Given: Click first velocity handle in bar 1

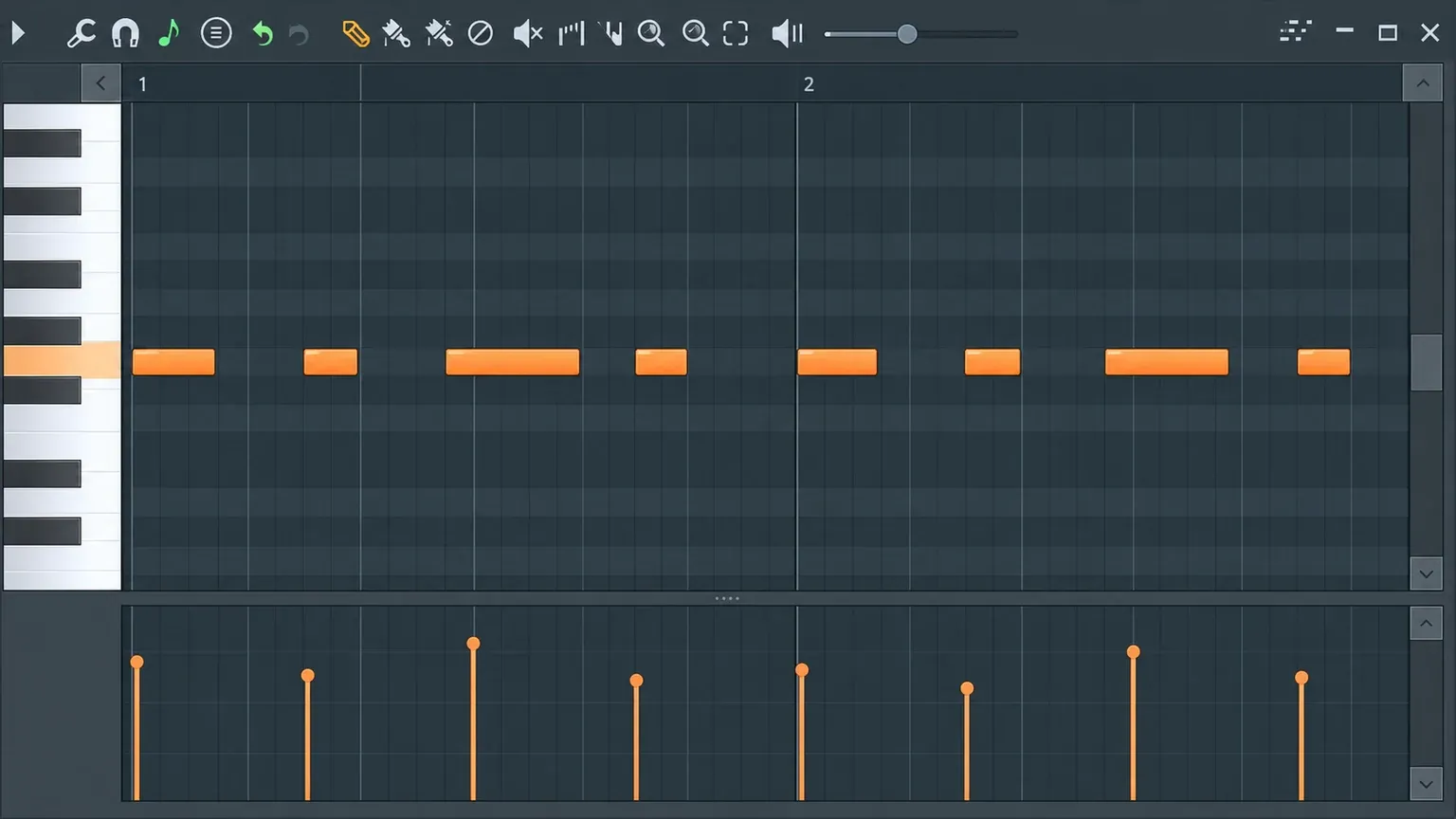Looking at the screenshot, I should tap(136, 662).
